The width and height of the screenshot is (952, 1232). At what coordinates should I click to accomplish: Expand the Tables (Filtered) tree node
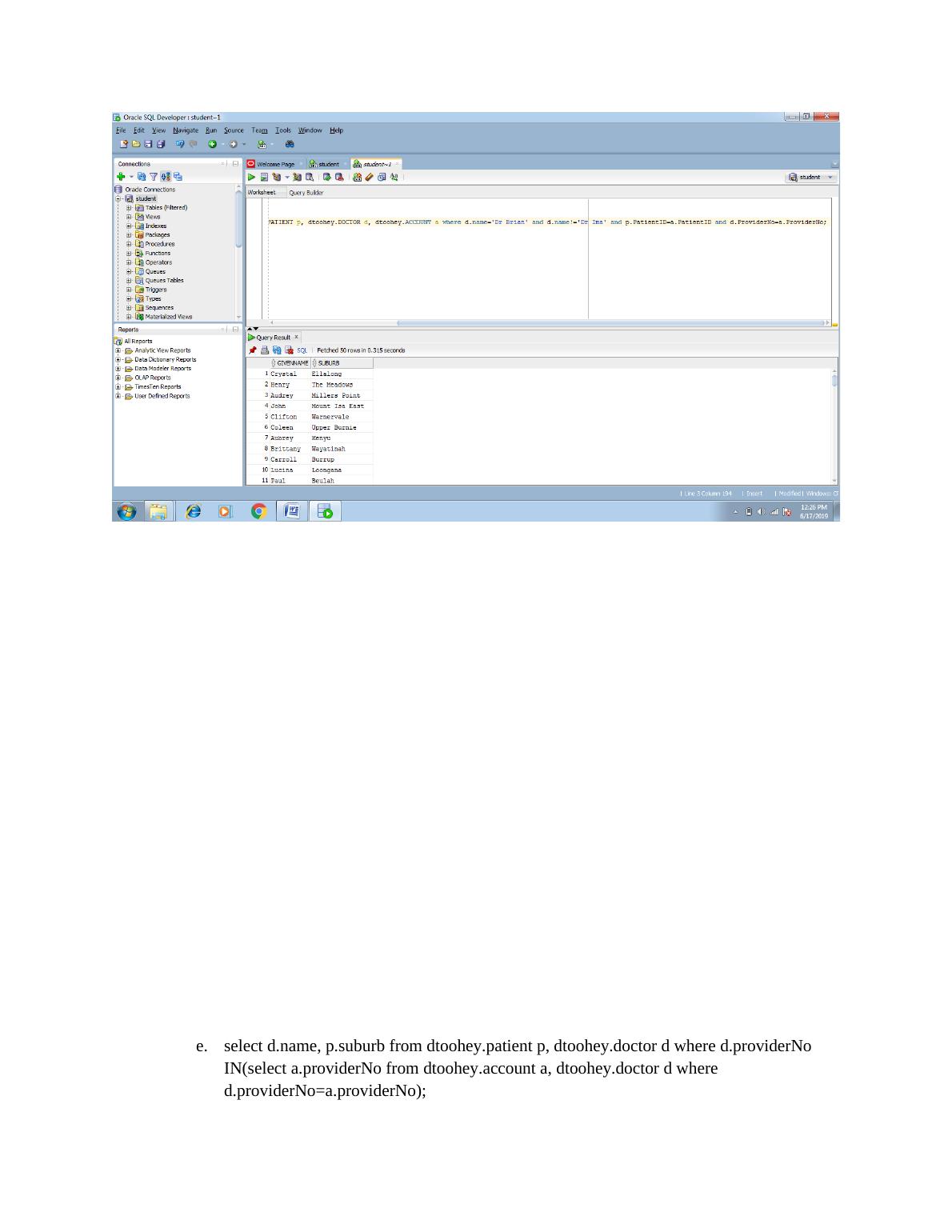click(129, 207)
